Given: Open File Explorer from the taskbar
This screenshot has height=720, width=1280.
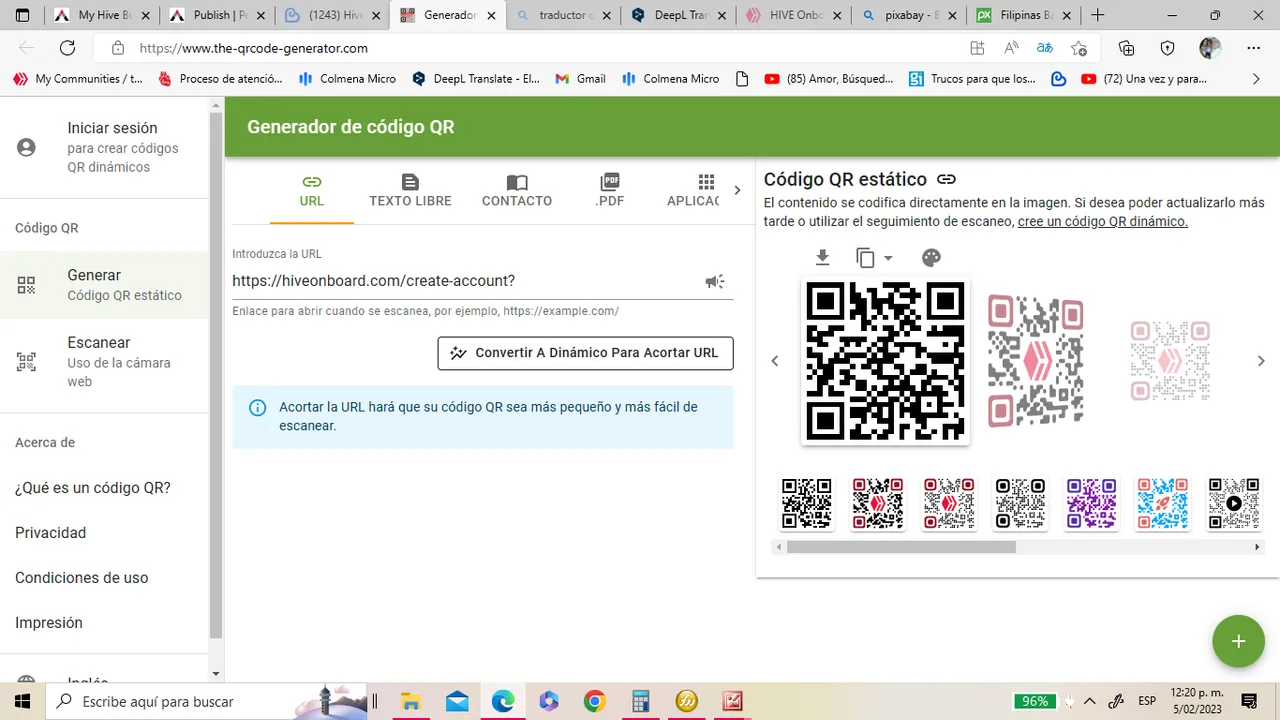Looking at the screenshot, I should pyautogui.click(x=410, y=701).
